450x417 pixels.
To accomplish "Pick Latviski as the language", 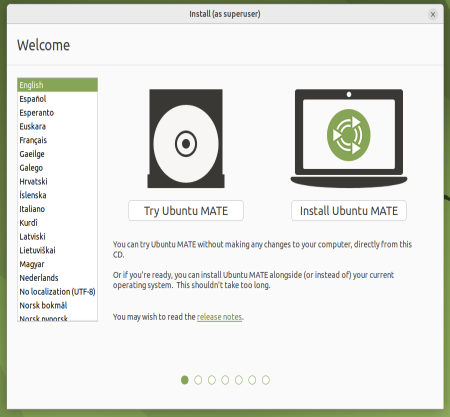I will click(57, 237).
